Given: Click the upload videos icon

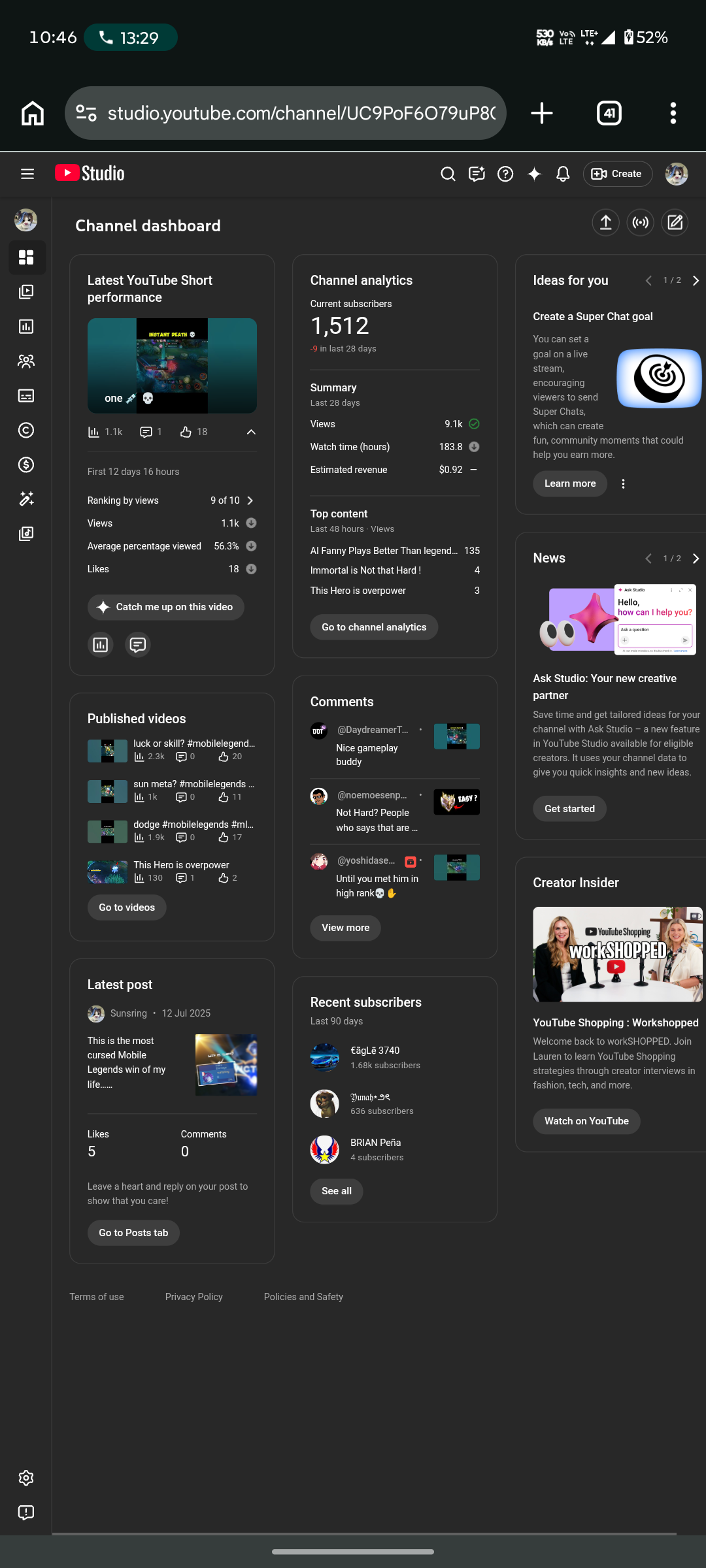Looking at the screenshot, I should (x=605, y=223).
